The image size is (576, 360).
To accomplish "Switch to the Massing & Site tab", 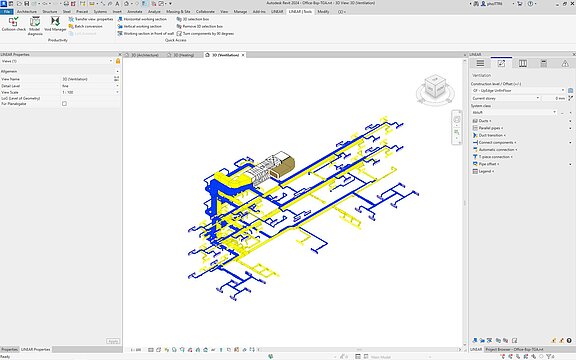I will click(x=178, y=12).
